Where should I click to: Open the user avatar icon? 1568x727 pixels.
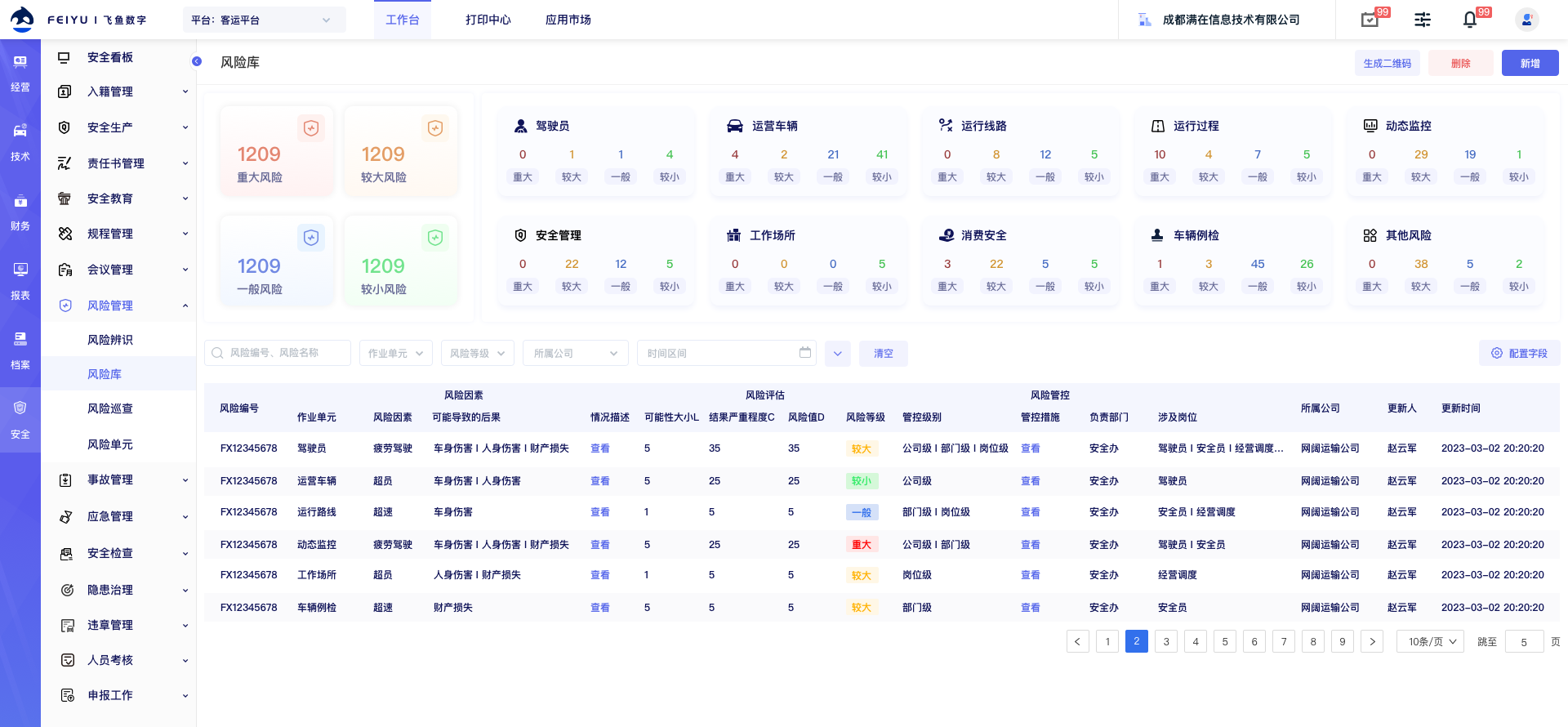[x=1526, y=20]
